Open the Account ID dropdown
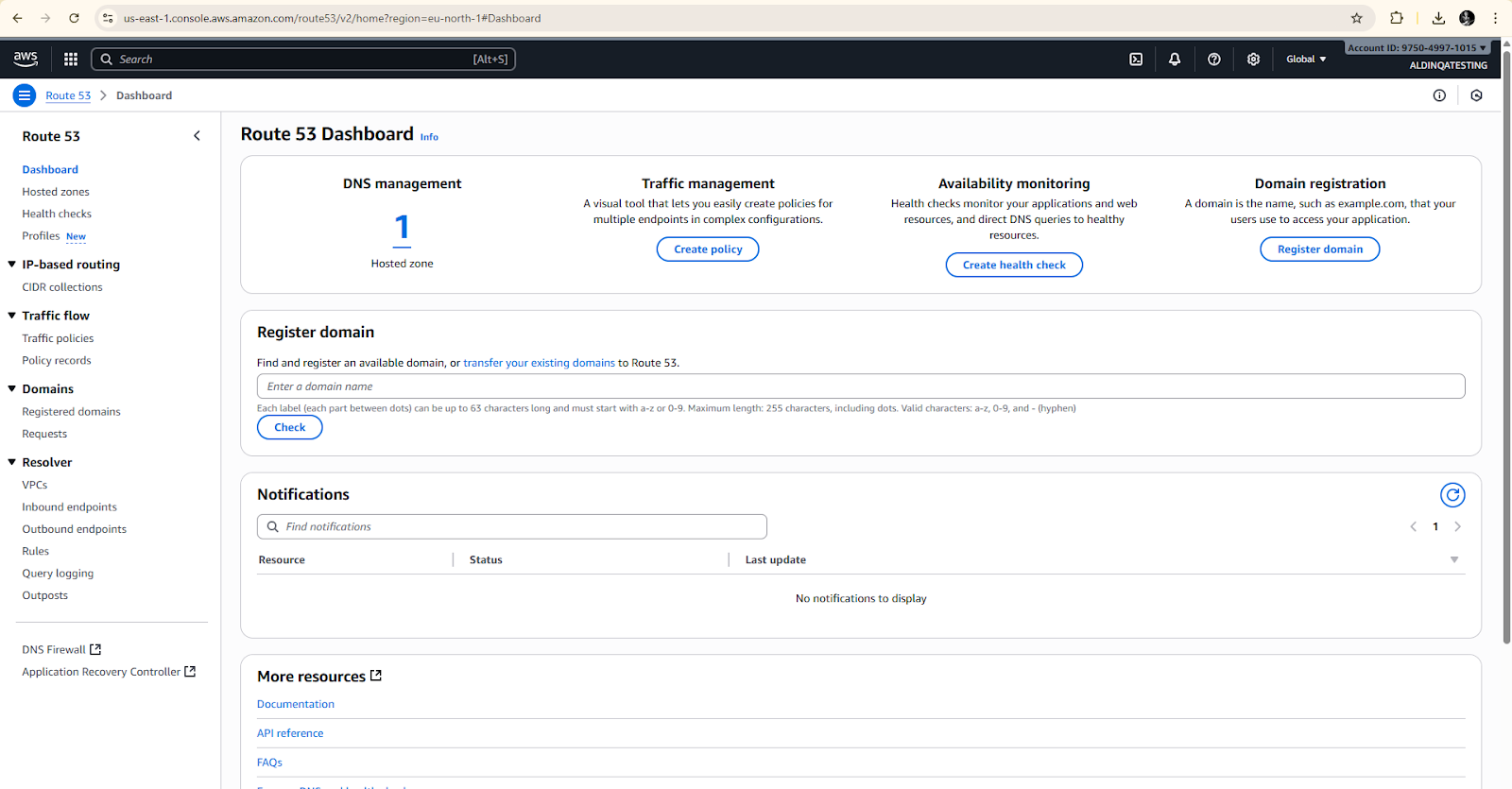Viewport: 1512px width, 789px height. (1417, 48)
